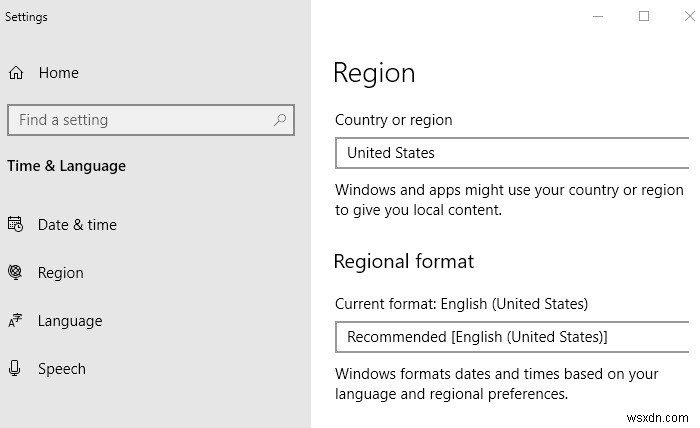This screenshot has width=700, height=428.
Task: Click the Home house icon
Action: [x=16, y=73]
